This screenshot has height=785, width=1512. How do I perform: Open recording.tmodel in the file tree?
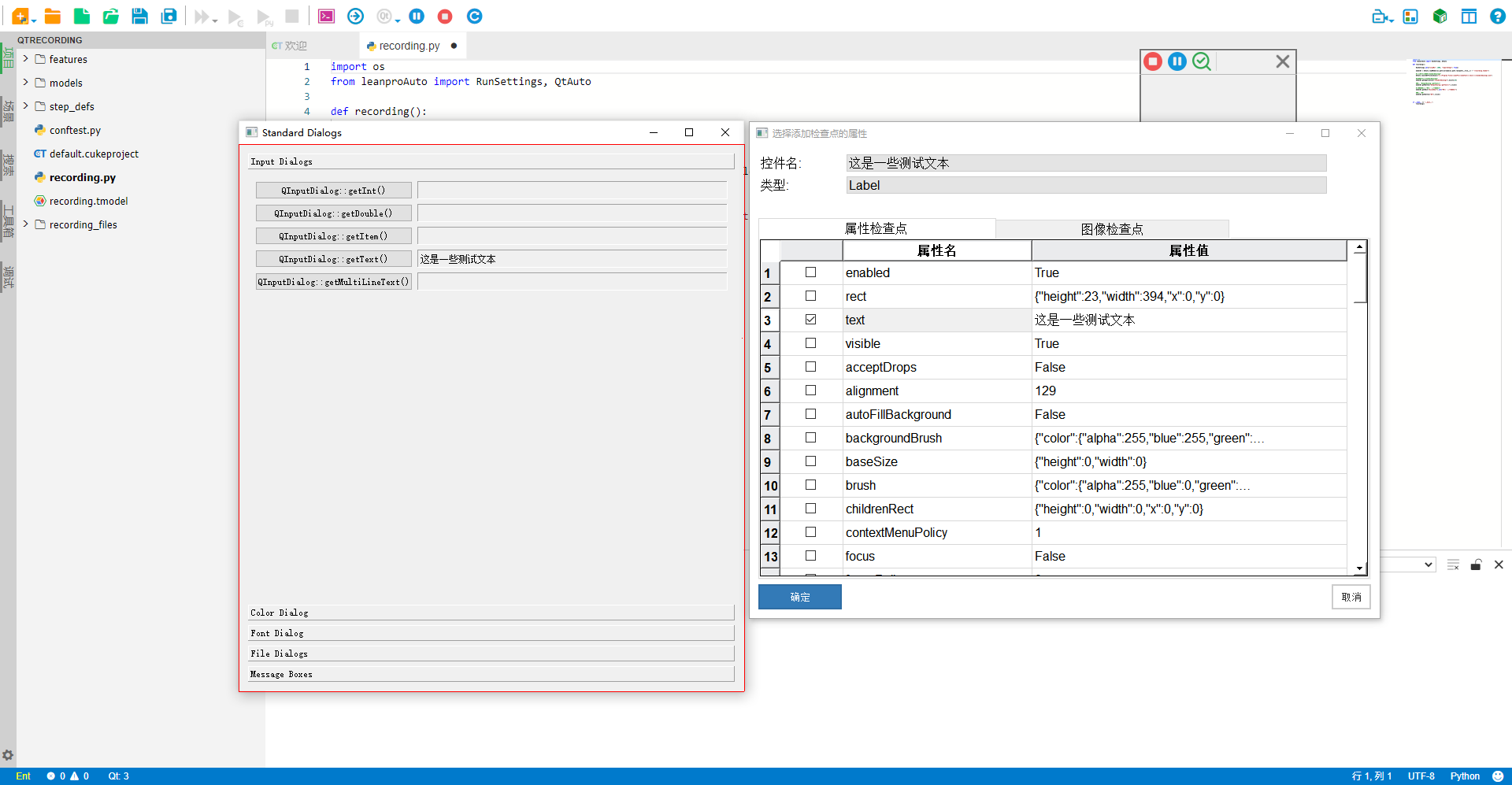pos(88,201)
